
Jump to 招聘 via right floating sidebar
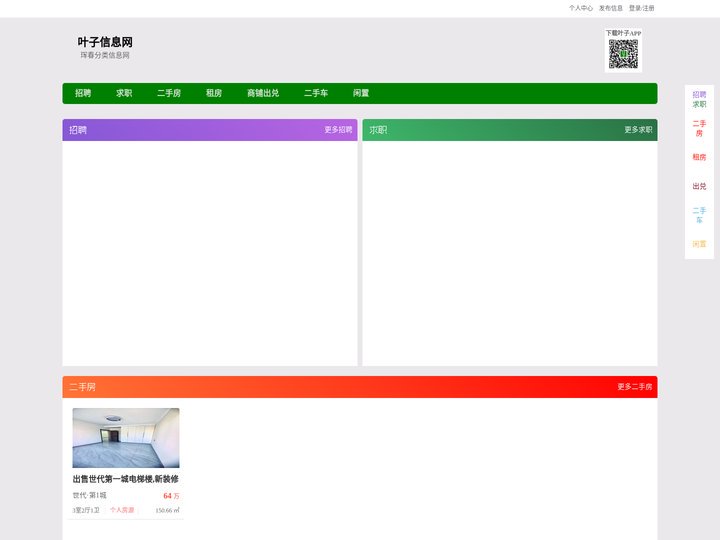coord(699,95)
